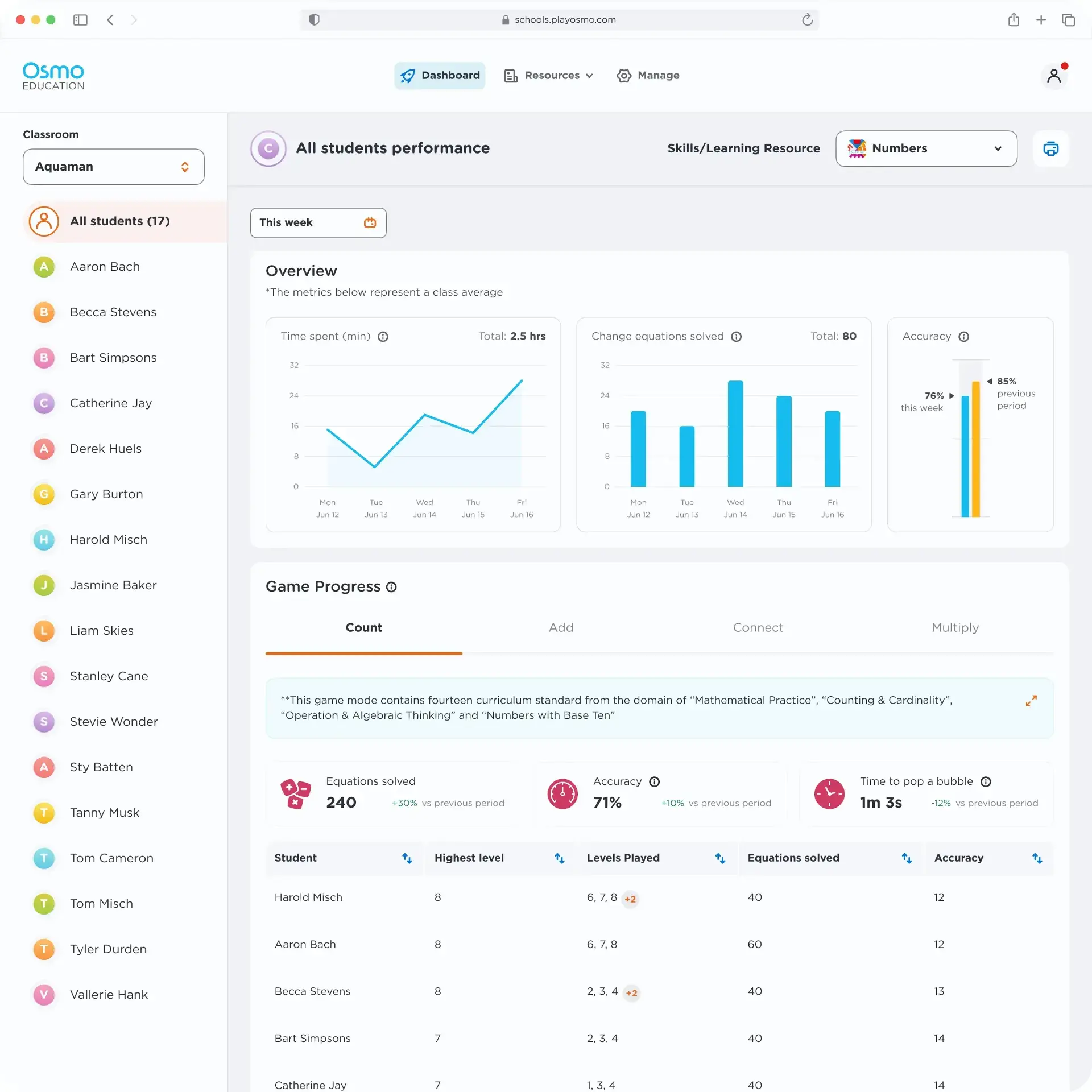Select All students (17) in sidebar

(x=125, y=221)
